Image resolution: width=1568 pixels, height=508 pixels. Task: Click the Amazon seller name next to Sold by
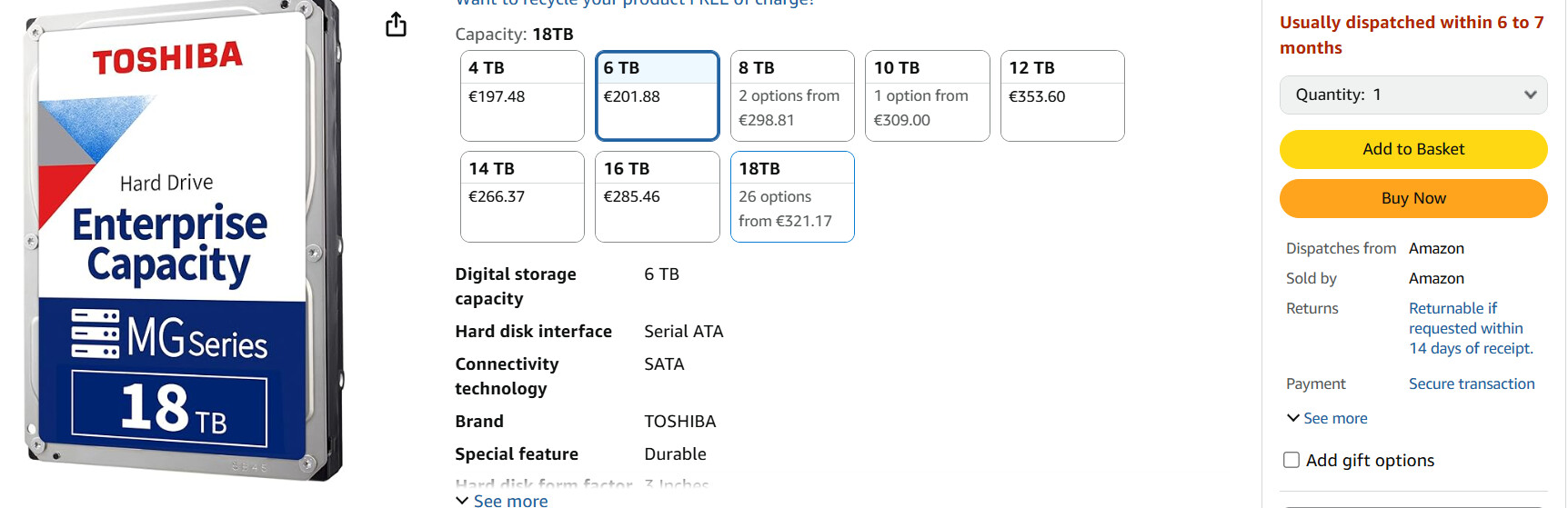point(1436,278)
